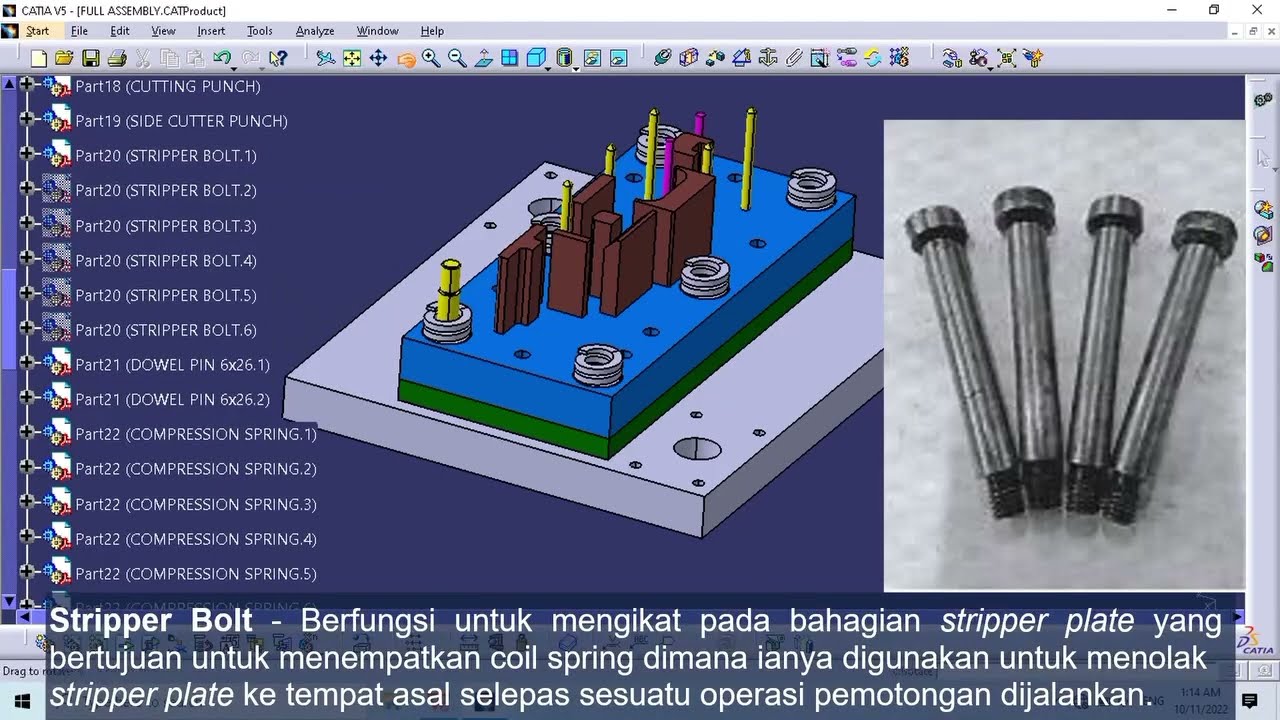Swap visible space
The image size is (1280, 720).
618,59
